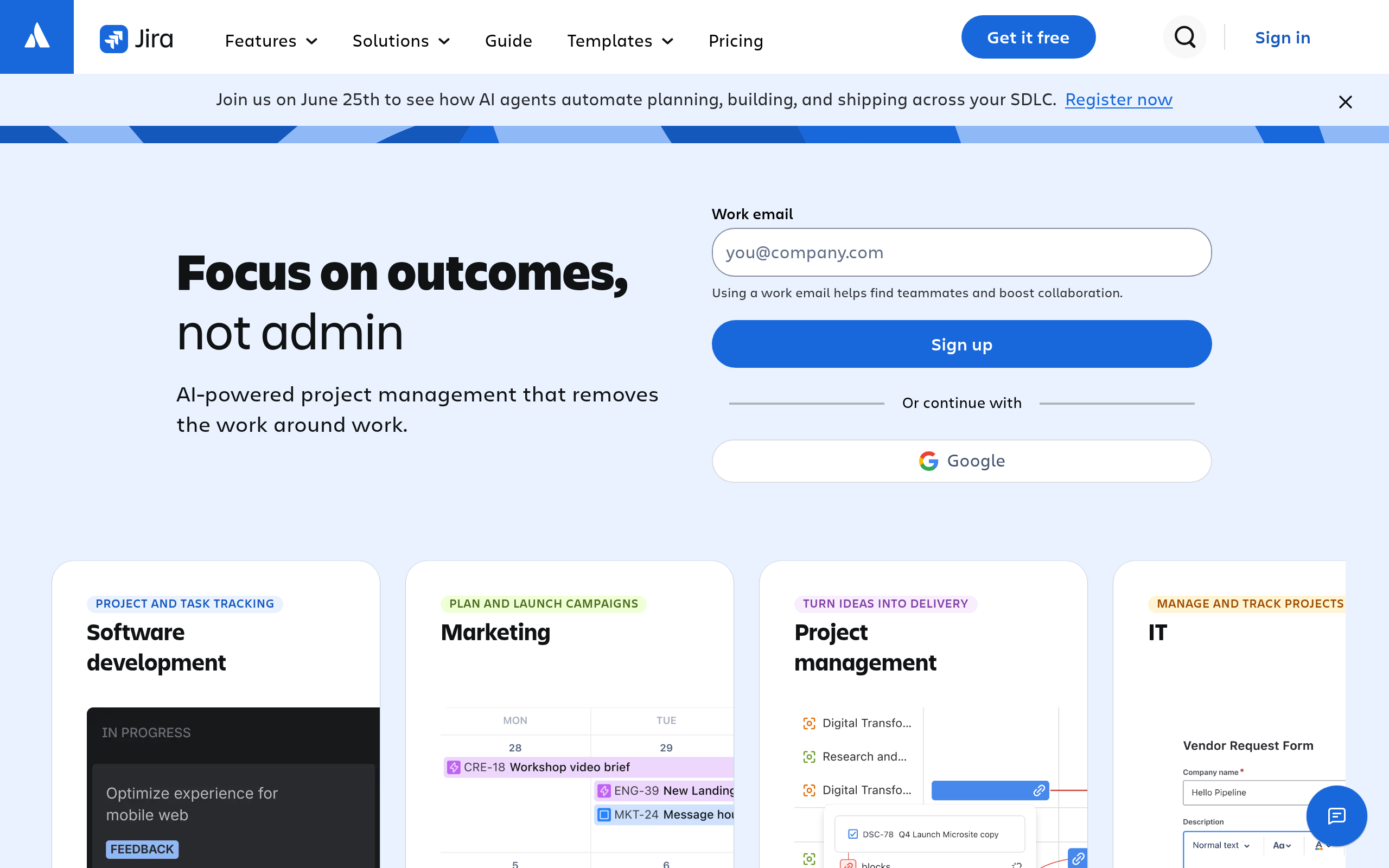Click the Research and... green icon
The image size is (1389, 868).
[x=809, y=757]
